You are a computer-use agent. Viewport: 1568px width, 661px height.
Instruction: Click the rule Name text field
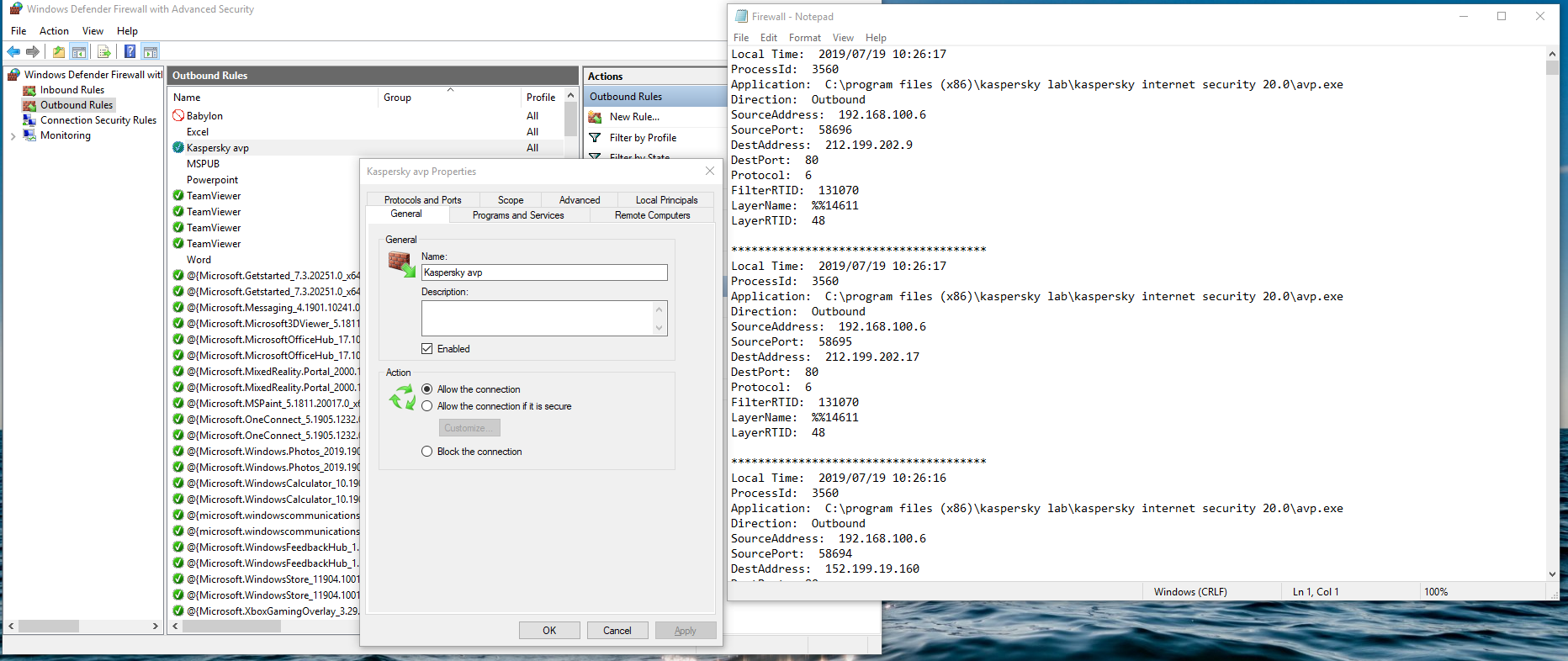click(x=543, y=272)
